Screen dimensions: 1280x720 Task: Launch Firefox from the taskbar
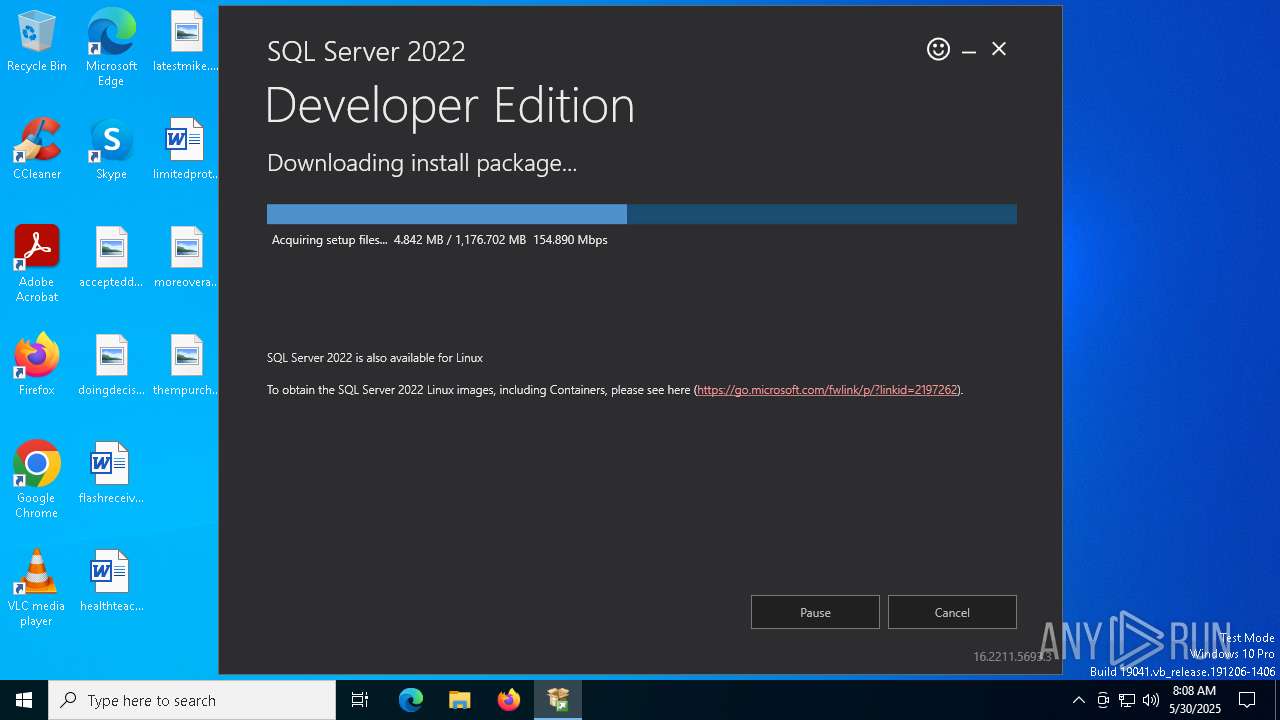tap(509, 700)
